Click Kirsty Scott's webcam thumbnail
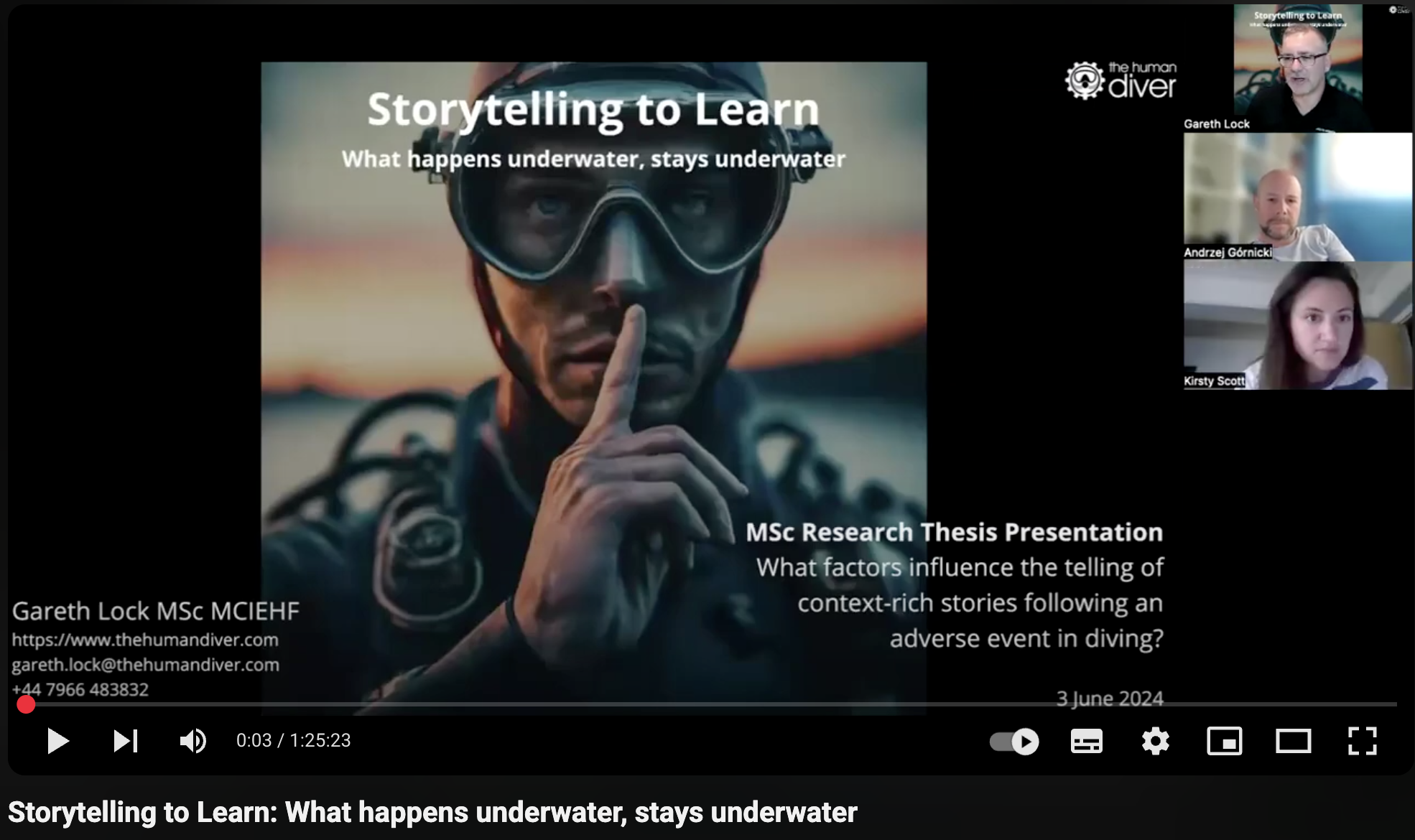The height and width of the screenshot is (840, 1415). 1297,325
